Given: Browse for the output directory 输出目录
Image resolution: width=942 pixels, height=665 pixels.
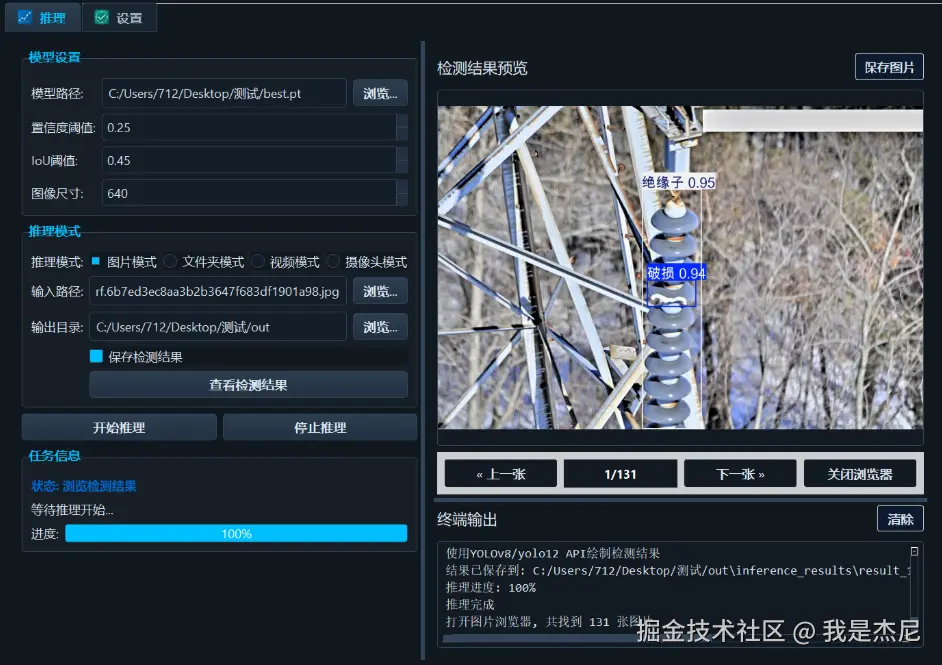Looking at the screenshot, I should [x=380, y=326].
